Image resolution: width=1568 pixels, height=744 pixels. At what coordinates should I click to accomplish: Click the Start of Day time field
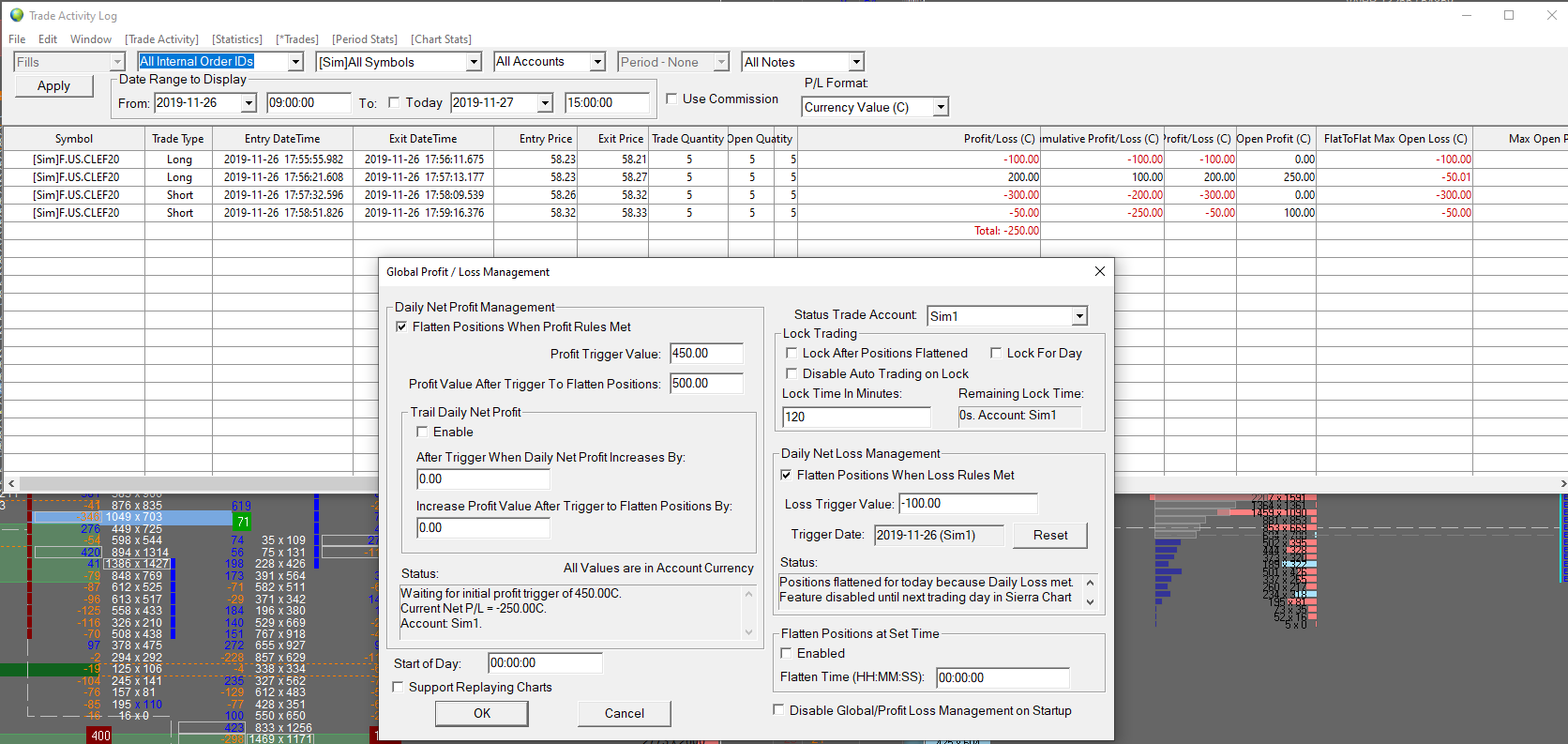[545, 663]
